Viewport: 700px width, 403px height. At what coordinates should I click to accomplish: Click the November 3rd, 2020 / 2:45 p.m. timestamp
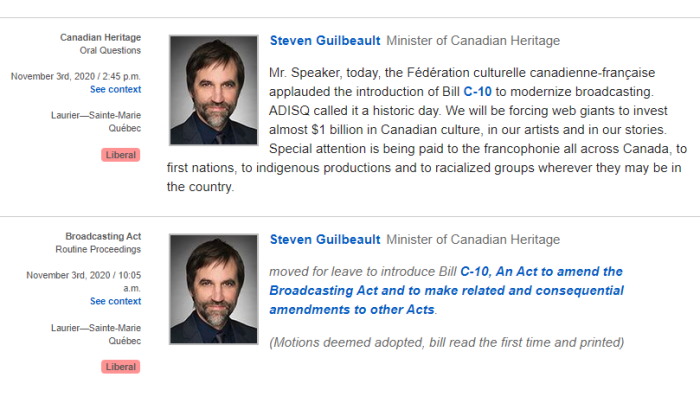pos(76,76)
